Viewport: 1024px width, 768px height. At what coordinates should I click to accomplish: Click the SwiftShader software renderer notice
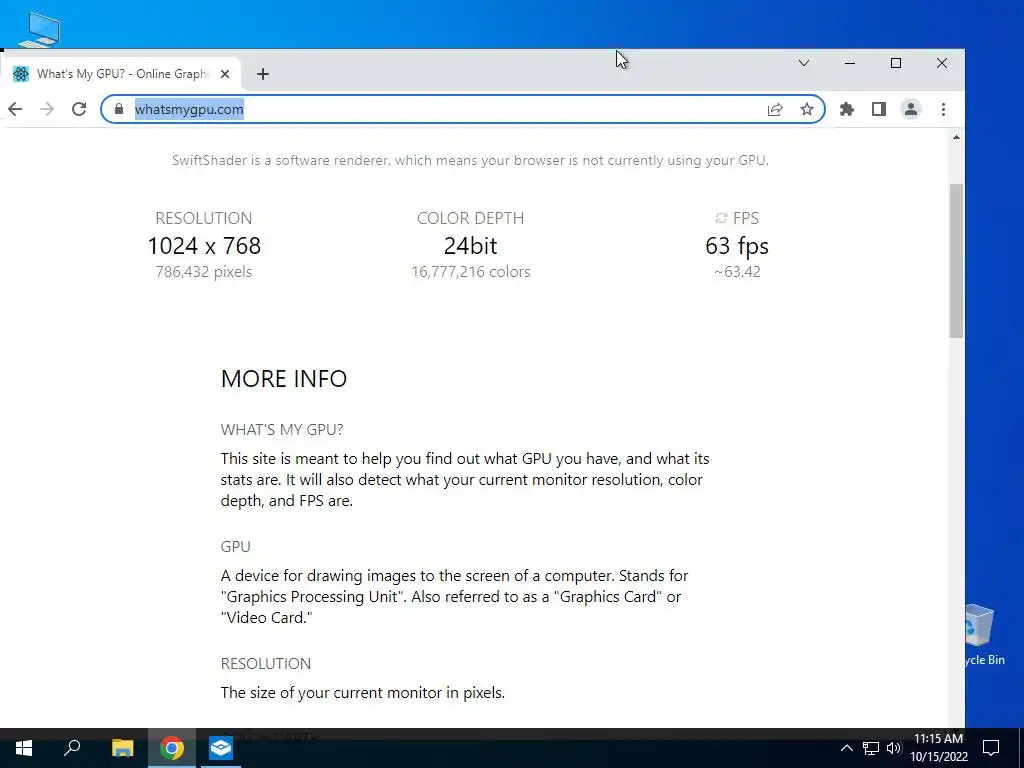pos(470,161)
